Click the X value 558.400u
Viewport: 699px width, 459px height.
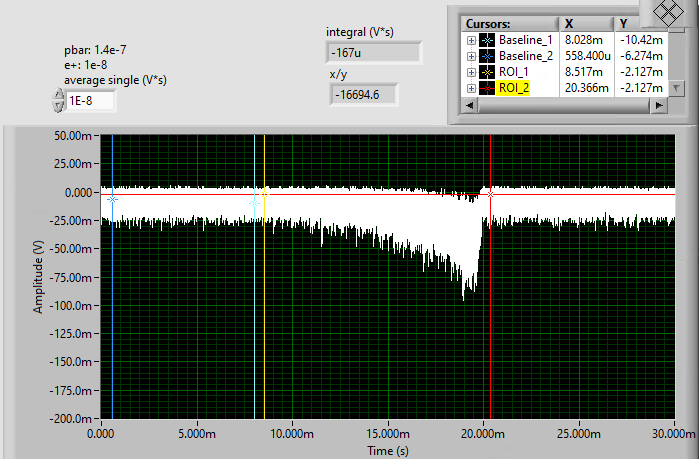click(588, 56)
